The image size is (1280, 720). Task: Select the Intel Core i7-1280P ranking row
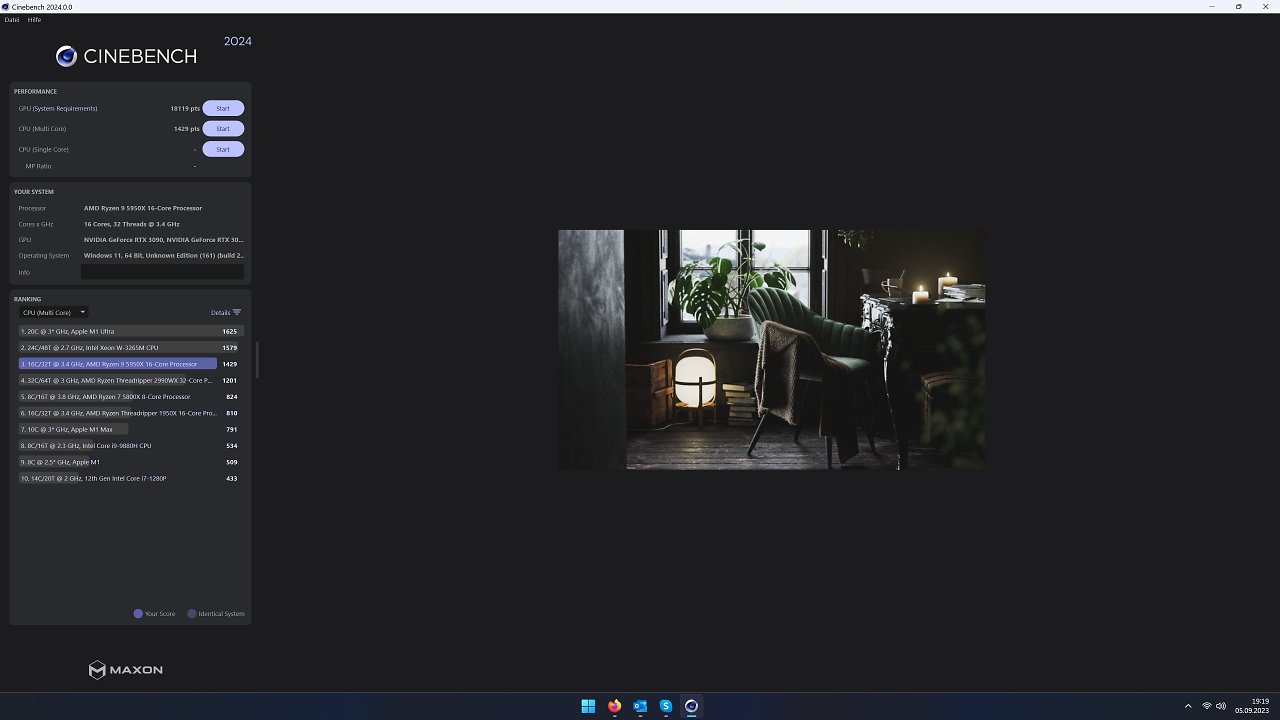131,478
